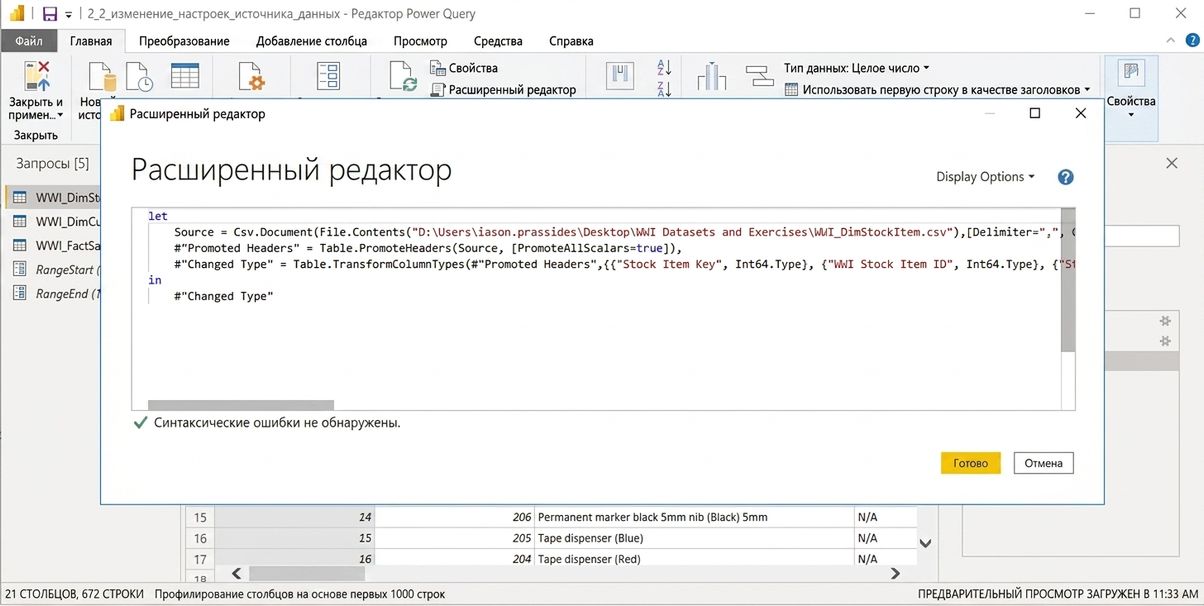
Task: Click the Tape dispenser (Blue) cell
Action: click(x=694, y=538)
